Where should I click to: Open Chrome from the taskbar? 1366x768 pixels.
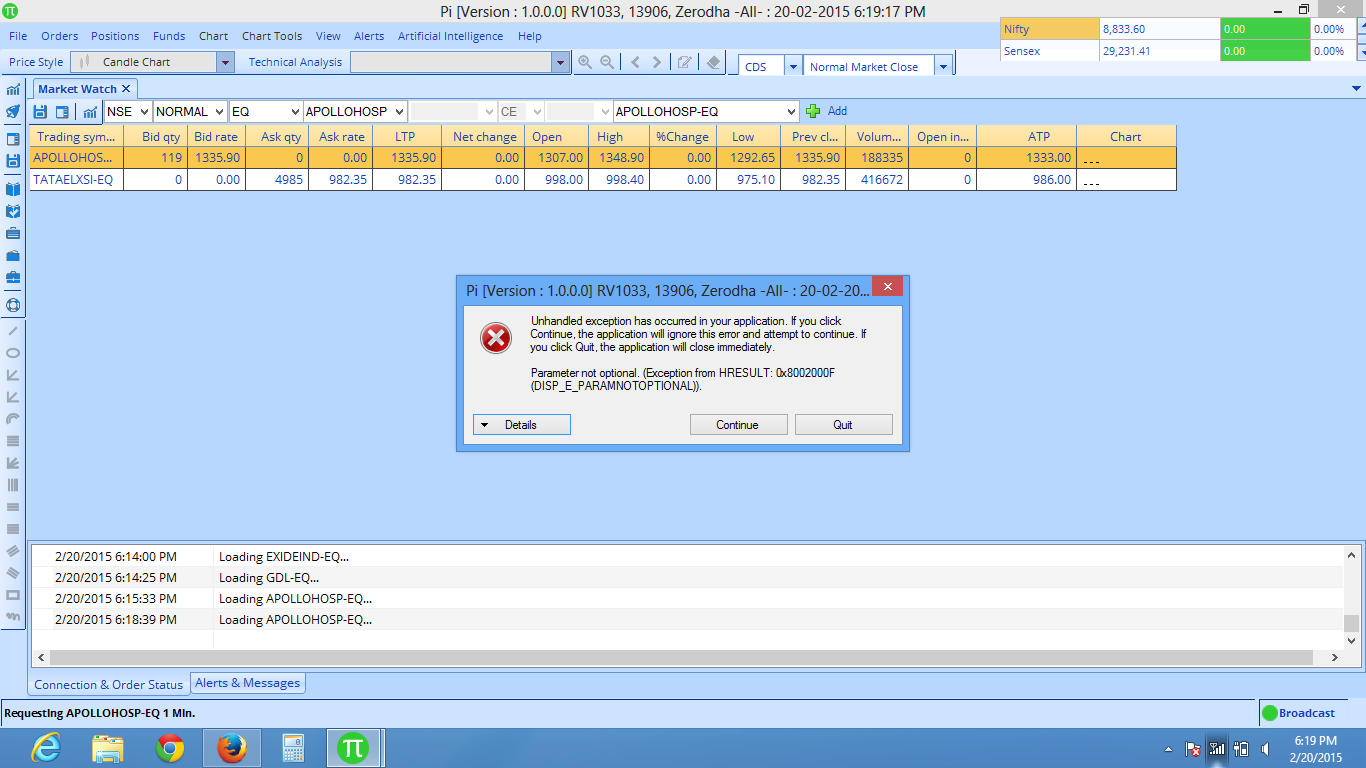coord(170,748)
